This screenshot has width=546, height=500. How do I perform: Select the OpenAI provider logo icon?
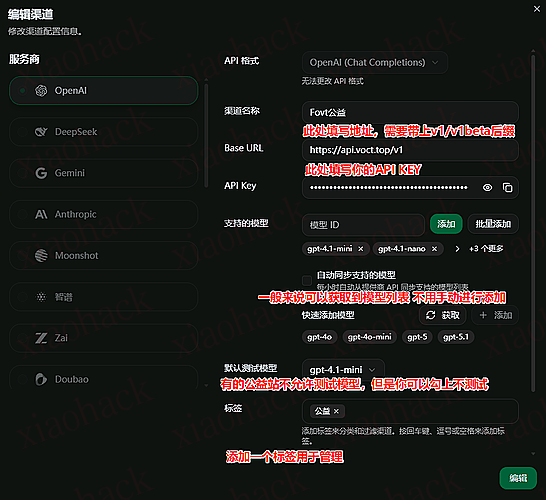tap(41, 91)
